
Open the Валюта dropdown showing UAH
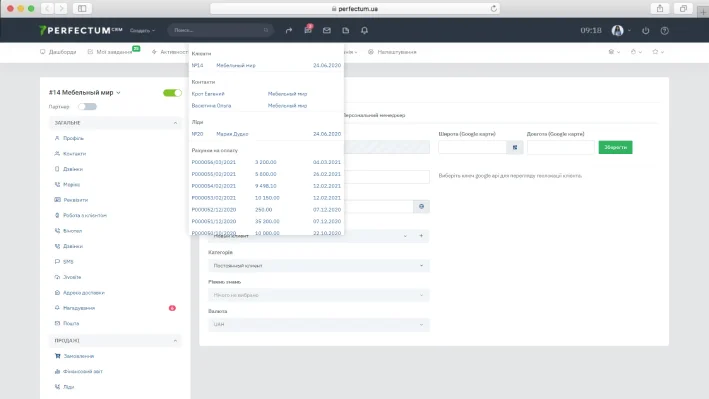click(318, 324)
